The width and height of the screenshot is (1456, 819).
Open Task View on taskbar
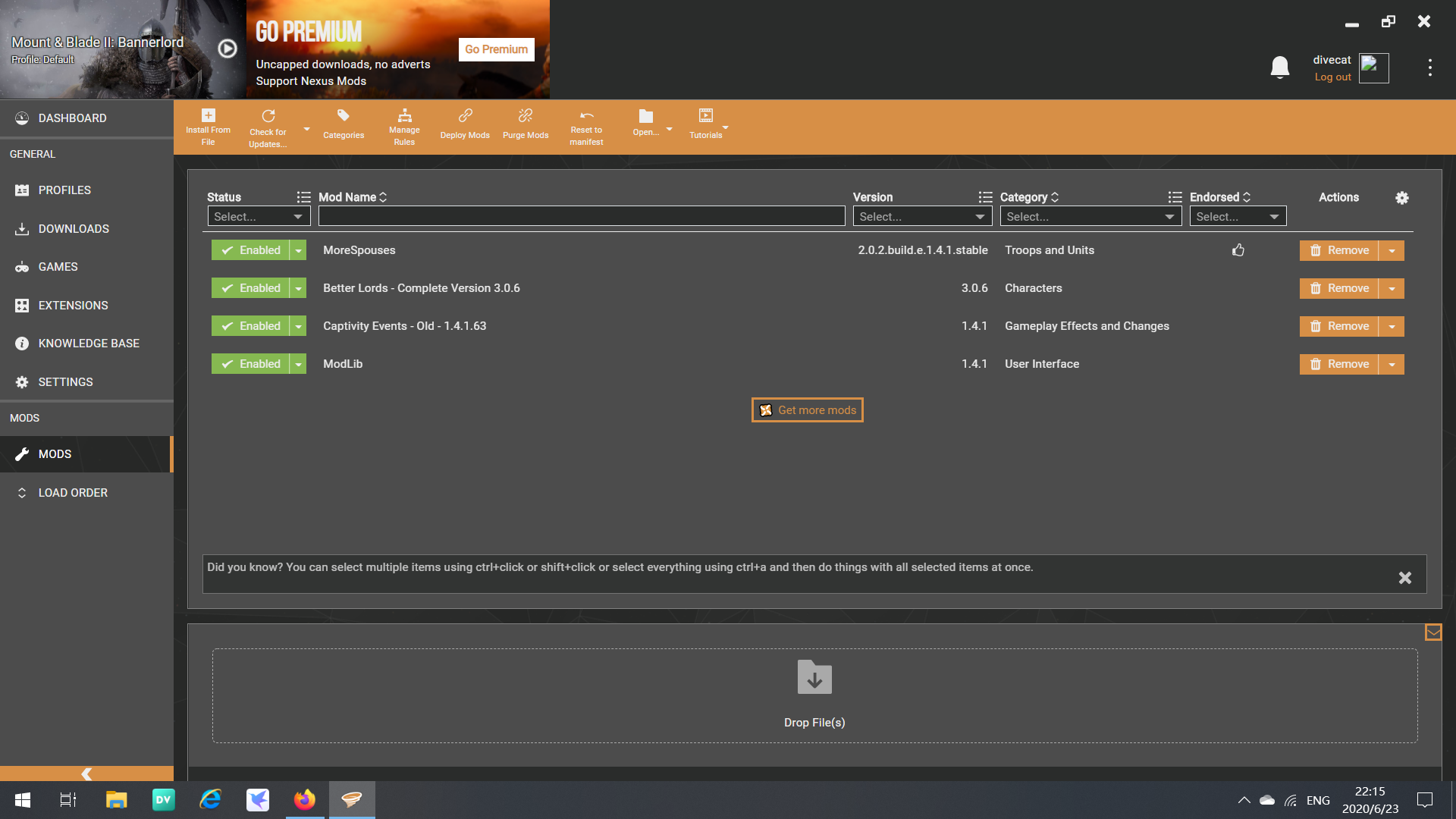68,799
